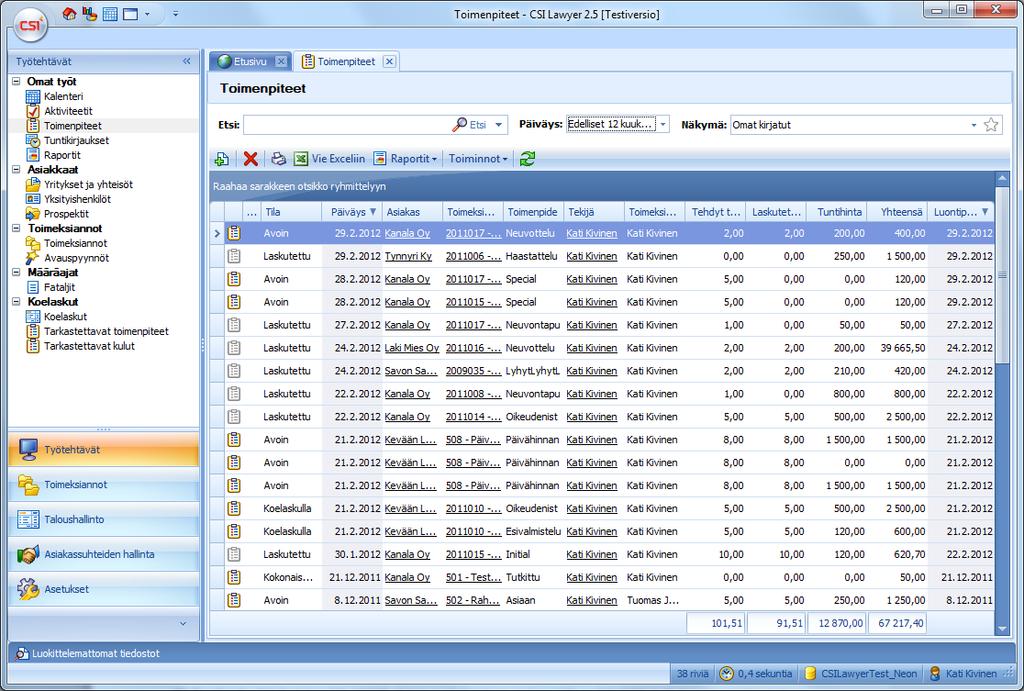Collapse the Asiakkaat tree group
The height and width of the screenshot is (691, 1024).
(x=16, y=169)
